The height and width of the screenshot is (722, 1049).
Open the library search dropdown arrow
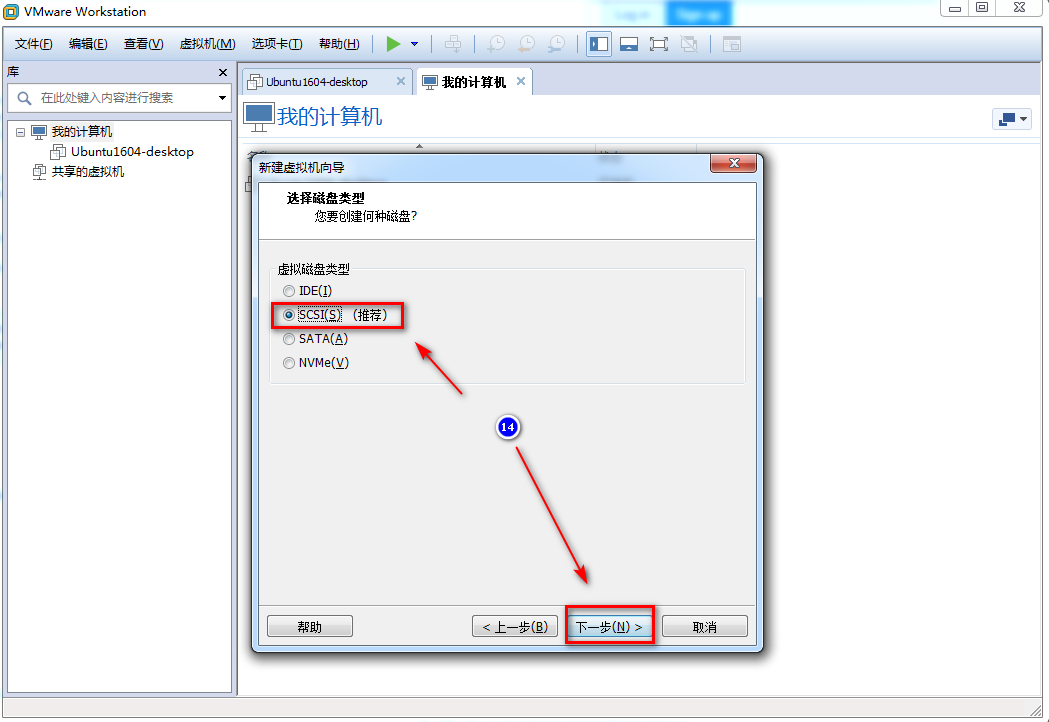(x=222, y=98)
